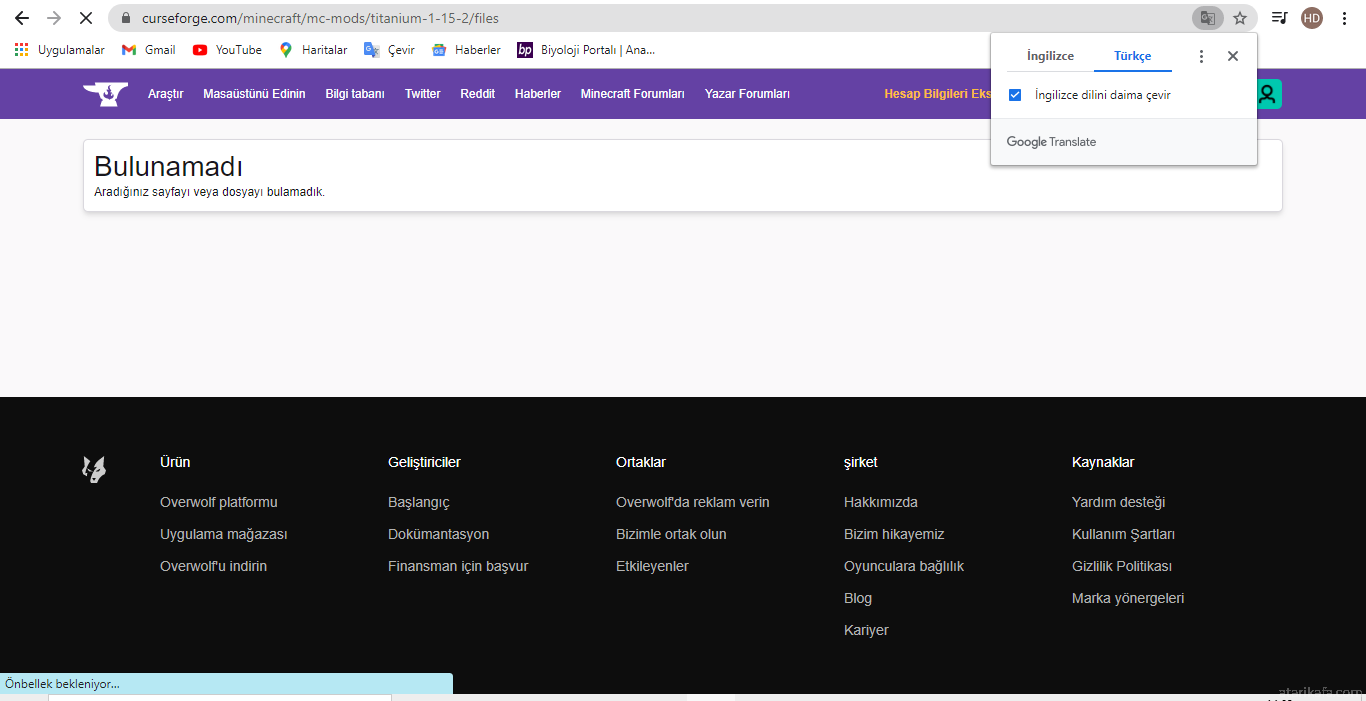
Task: Switch to the İngilizce tab
Action: 1050,56
